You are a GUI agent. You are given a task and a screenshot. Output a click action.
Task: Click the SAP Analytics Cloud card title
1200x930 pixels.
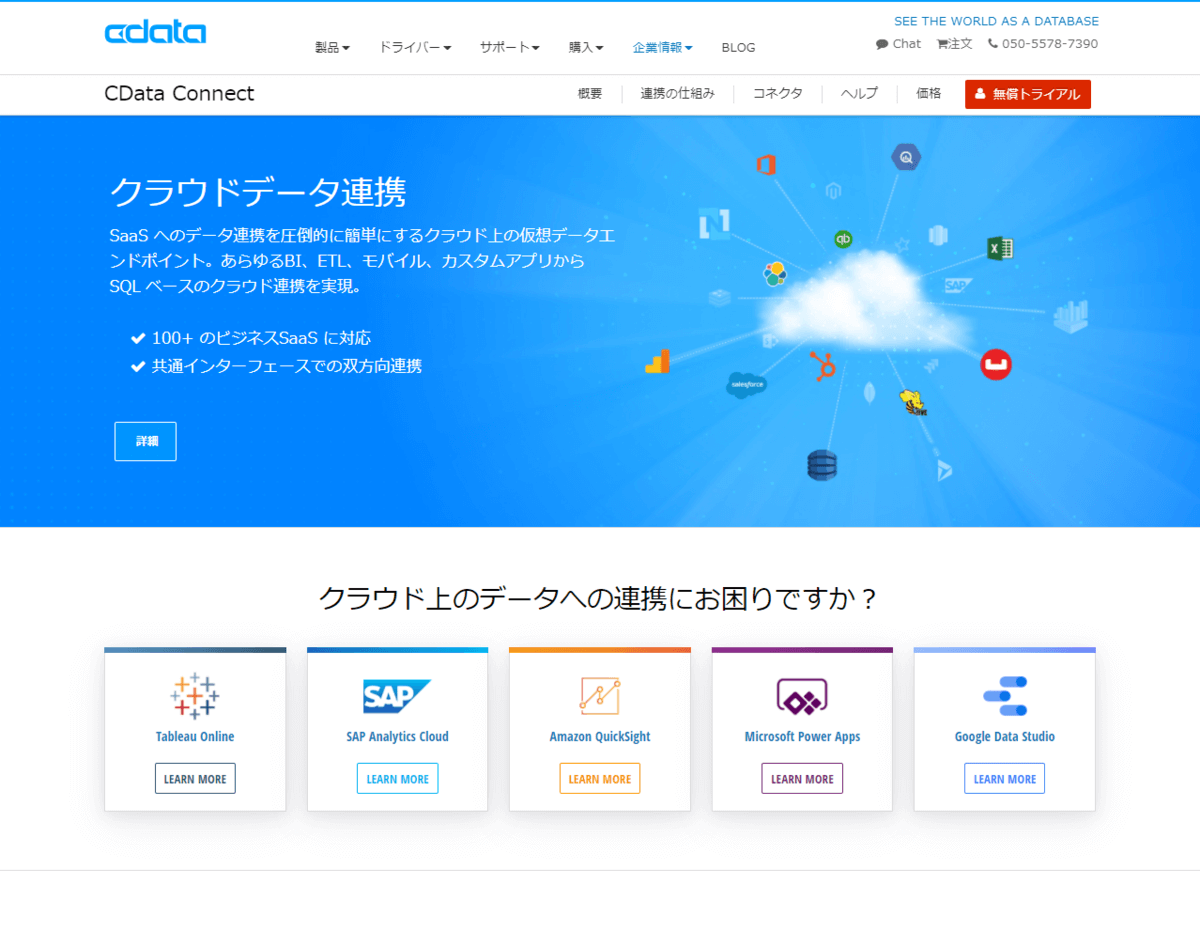397,737
